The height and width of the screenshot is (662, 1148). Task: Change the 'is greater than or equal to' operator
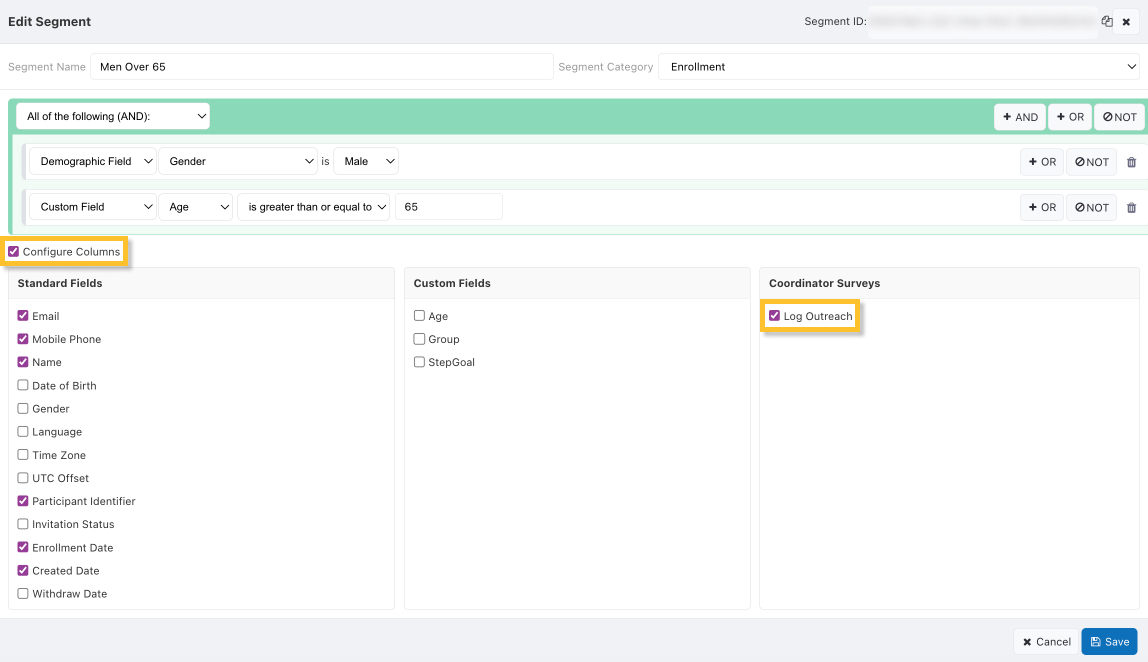point(313,208)
